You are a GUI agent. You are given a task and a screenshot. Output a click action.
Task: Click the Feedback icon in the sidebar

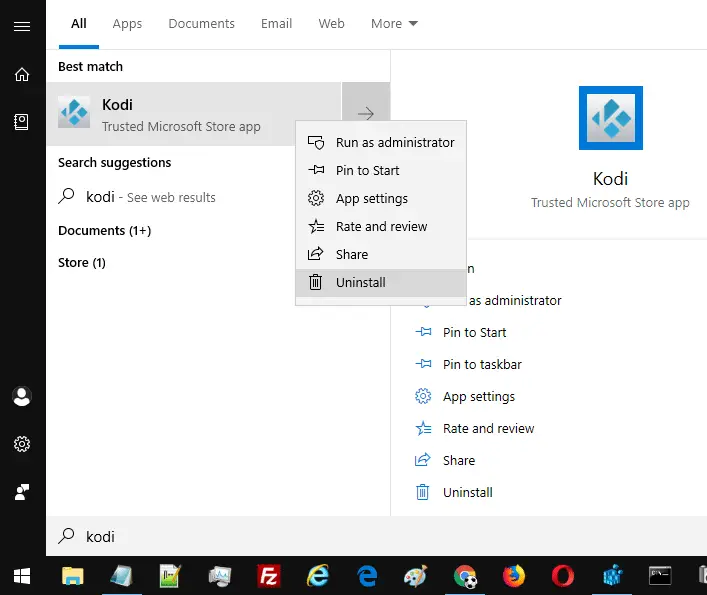coord(22,492)
